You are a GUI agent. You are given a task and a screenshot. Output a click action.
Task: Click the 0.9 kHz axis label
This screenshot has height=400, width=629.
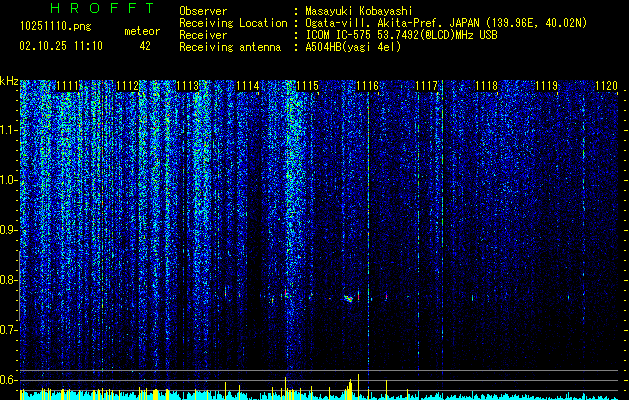(9, 230)
